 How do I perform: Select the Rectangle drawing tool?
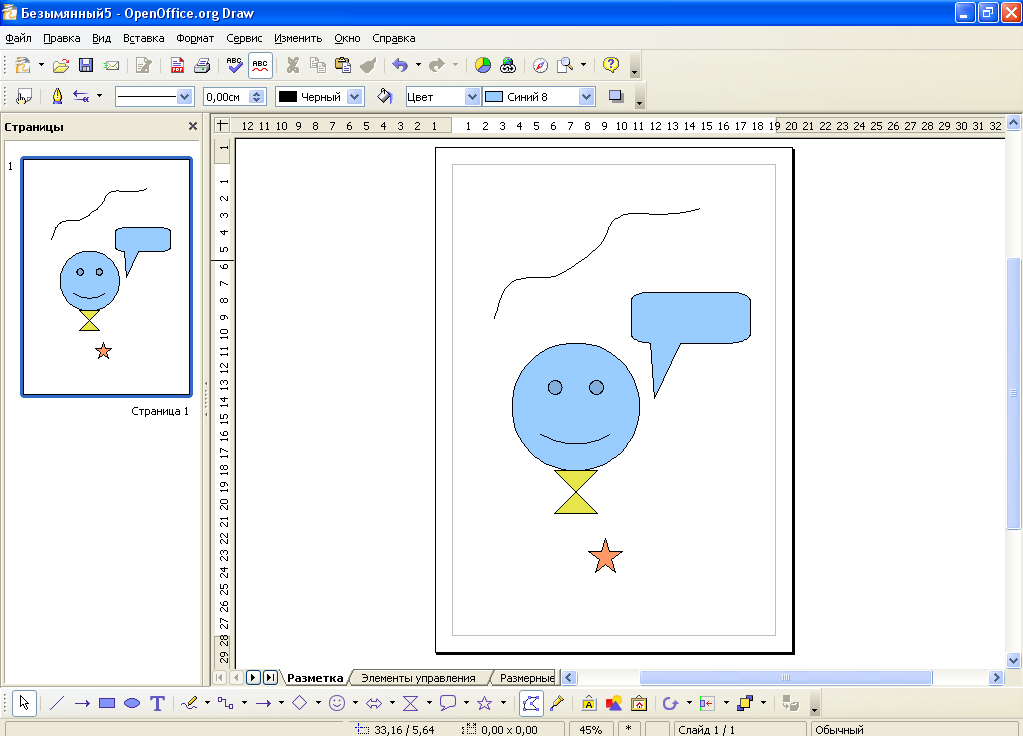[x=107, y=704]
